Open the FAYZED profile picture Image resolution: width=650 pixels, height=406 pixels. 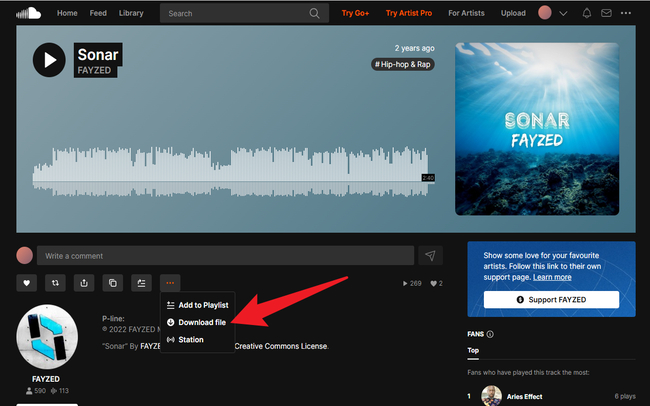point(47,336)
